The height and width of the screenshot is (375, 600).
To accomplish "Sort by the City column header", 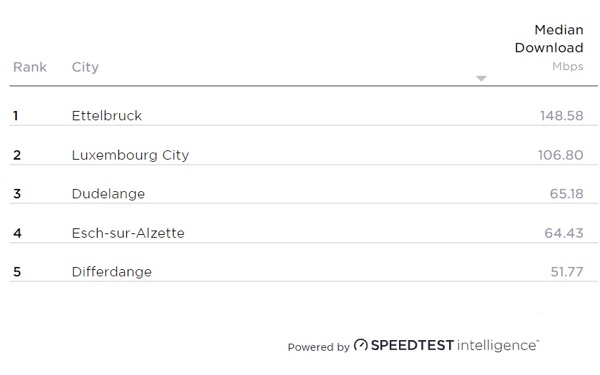I will (x=85, y=67).
